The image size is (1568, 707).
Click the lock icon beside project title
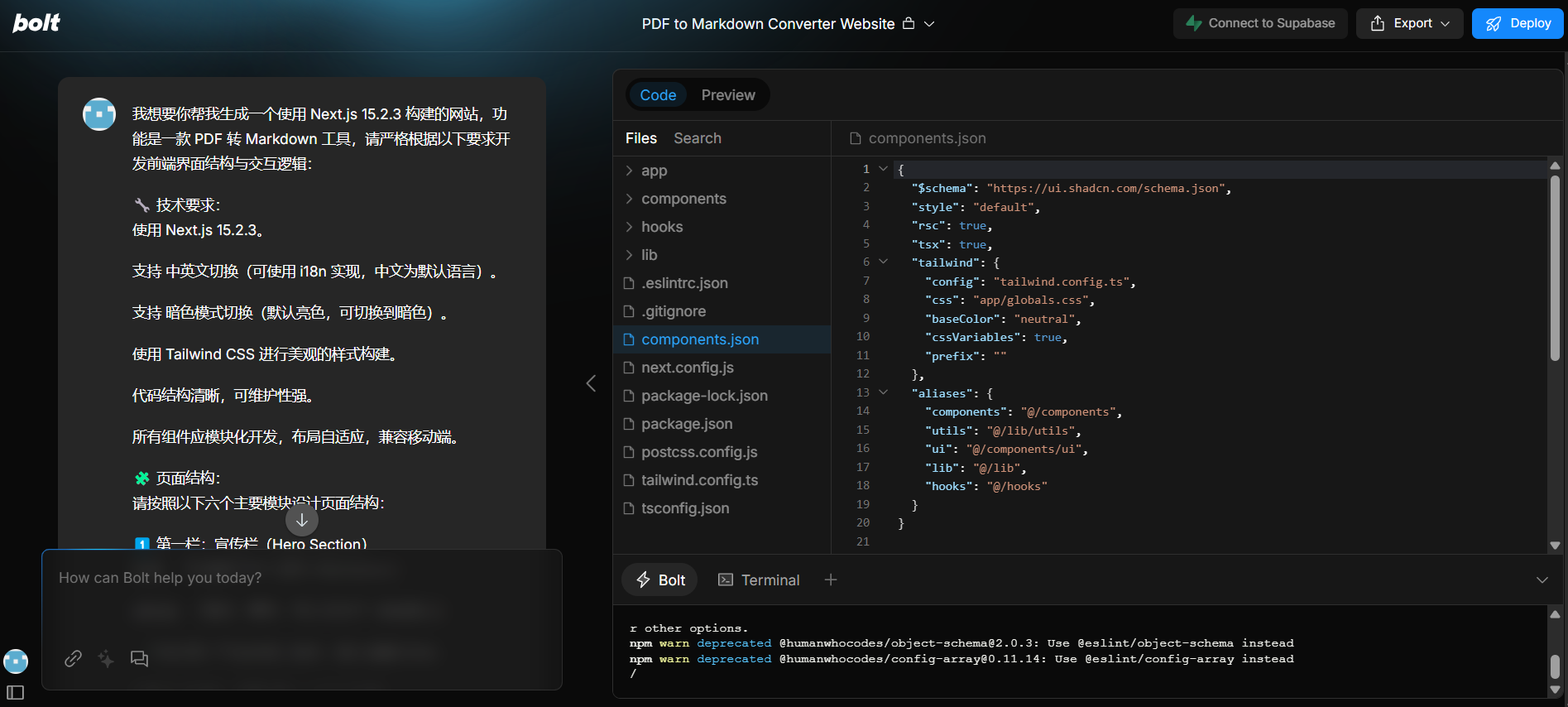909,23
